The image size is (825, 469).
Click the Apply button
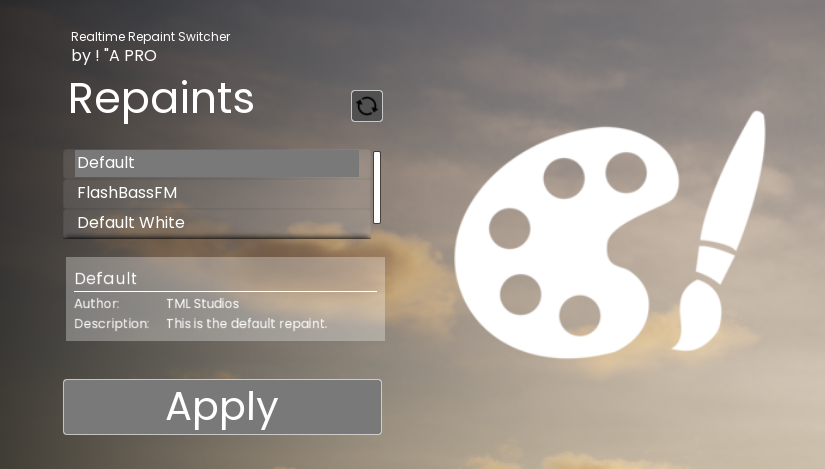223,407
